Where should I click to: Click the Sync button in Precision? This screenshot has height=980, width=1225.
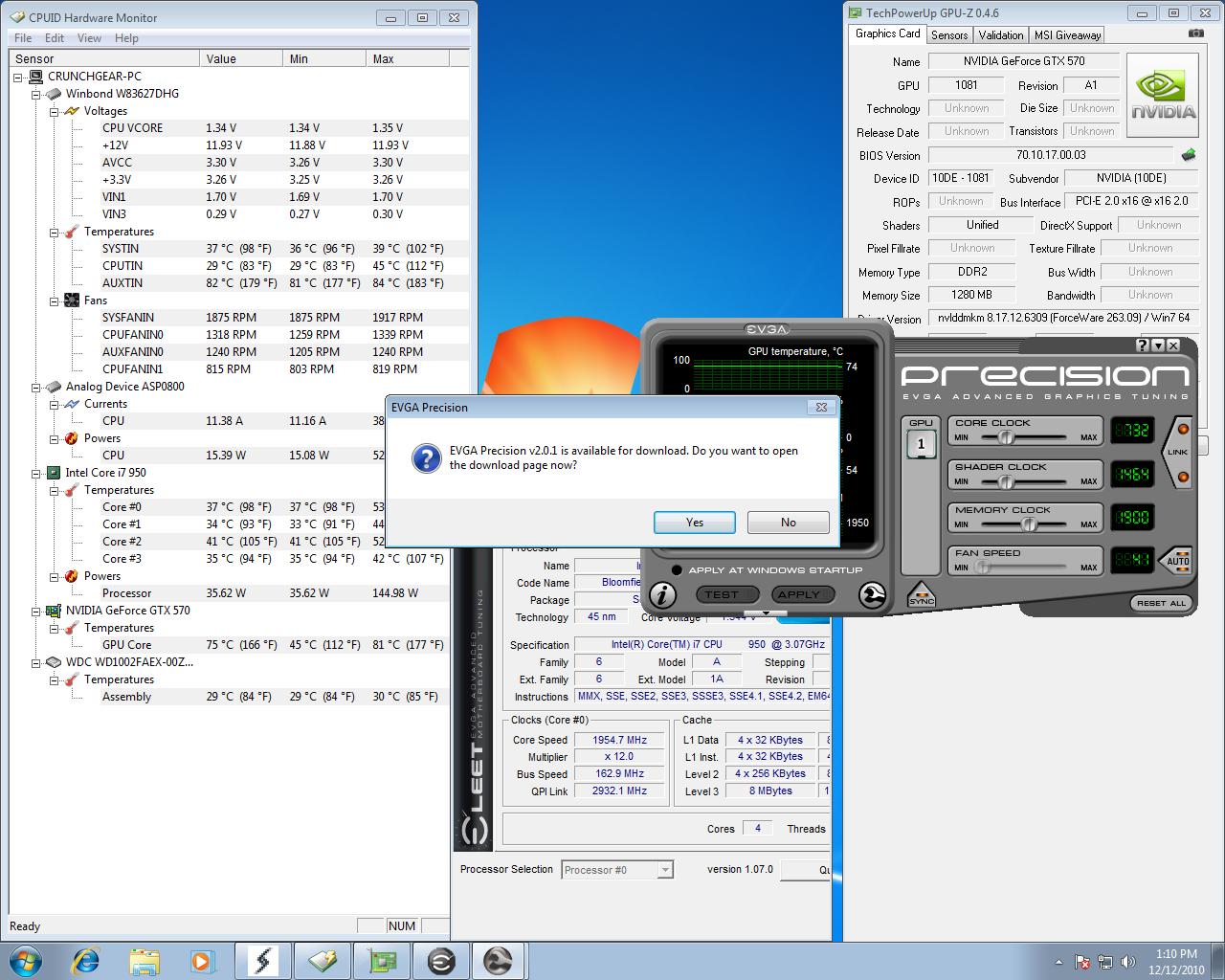tap(921, 594)
